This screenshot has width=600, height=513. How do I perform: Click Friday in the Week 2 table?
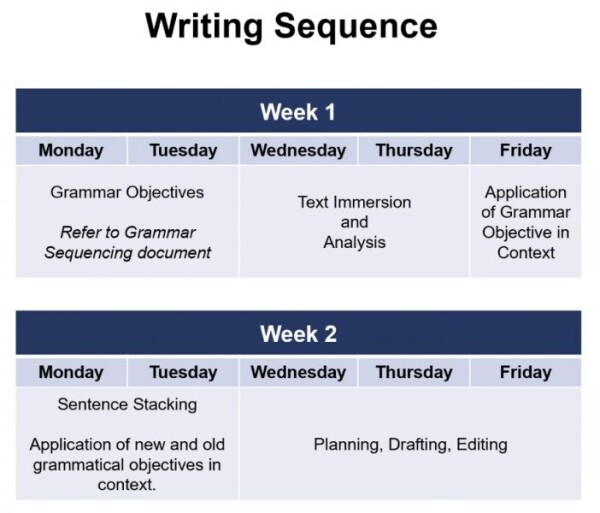(525, 372)
